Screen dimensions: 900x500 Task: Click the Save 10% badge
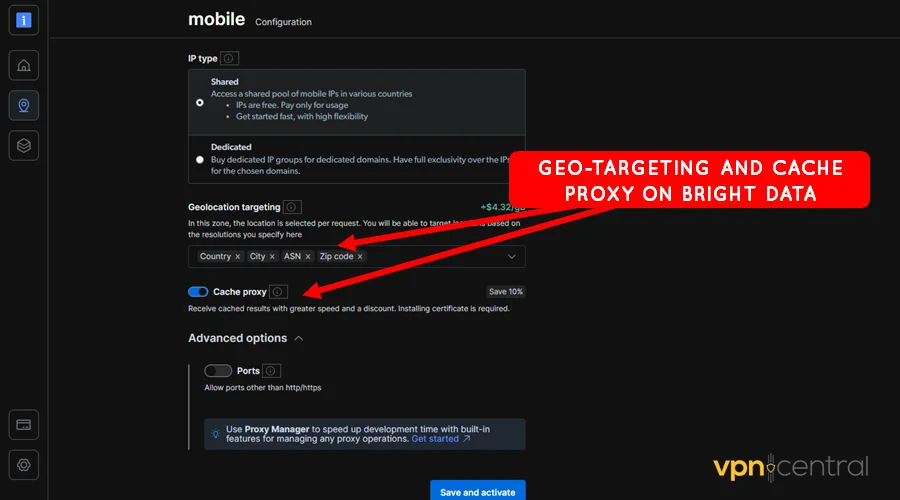(506, 292)
